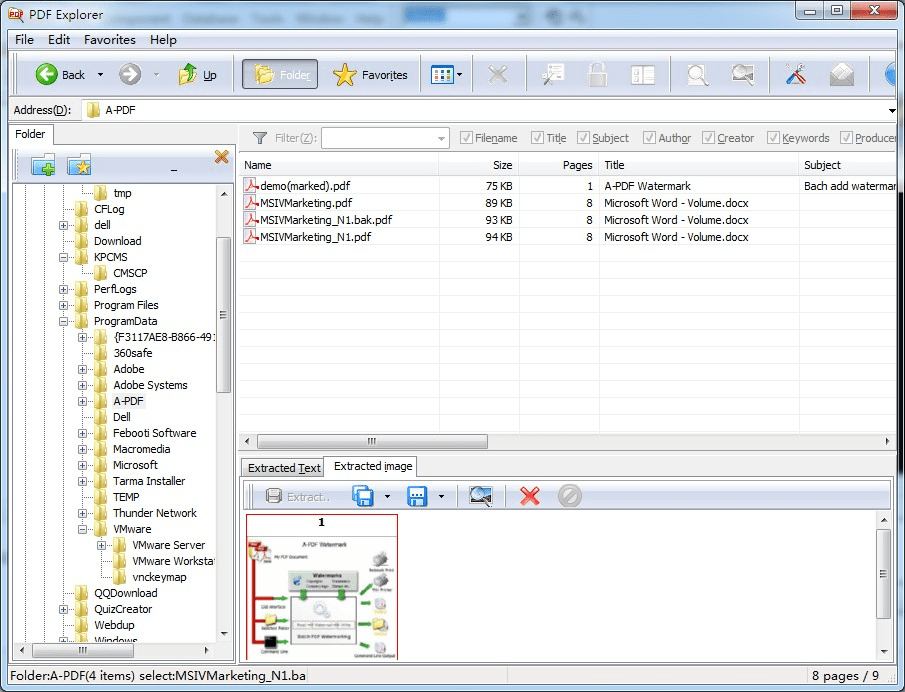Select the PDF properties panel icon
The height and width of the screenshot is (692, 905).
641,75
